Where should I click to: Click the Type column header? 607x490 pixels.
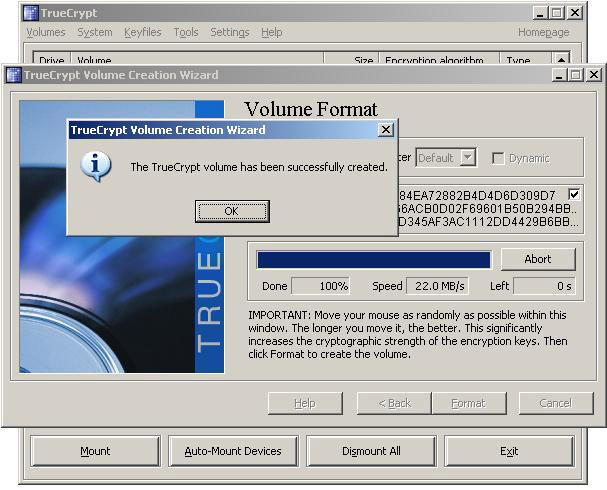(x=525, y=58)
